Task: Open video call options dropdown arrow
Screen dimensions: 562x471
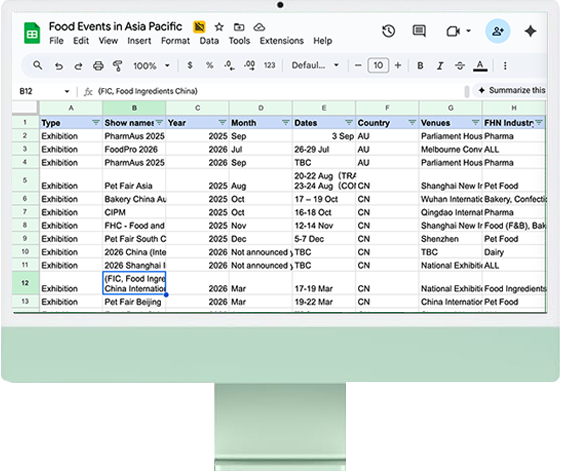Action: (x=468, y=31)
